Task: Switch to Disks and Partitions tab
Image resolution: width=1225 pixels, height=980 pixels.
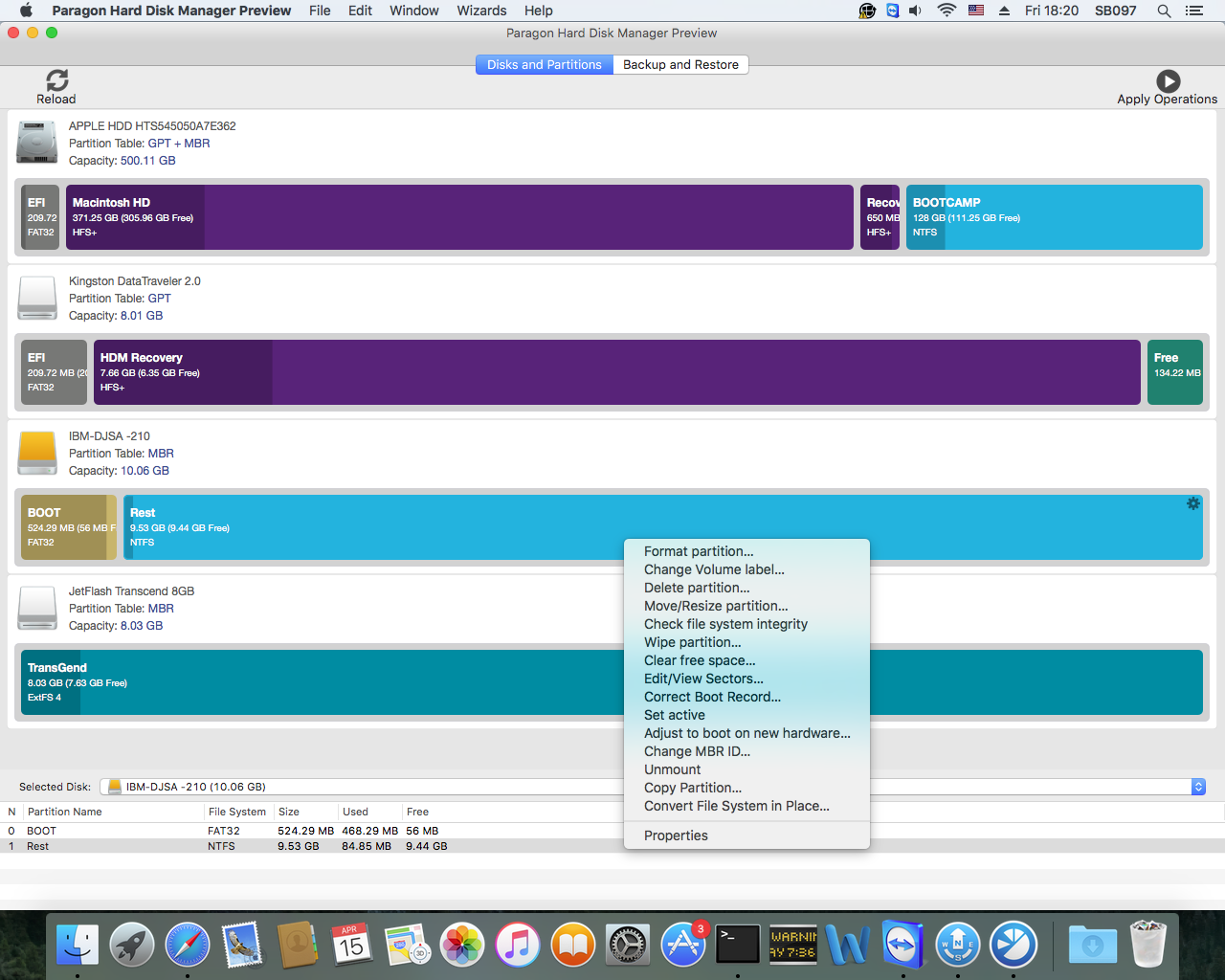Action: coord(545,65)
